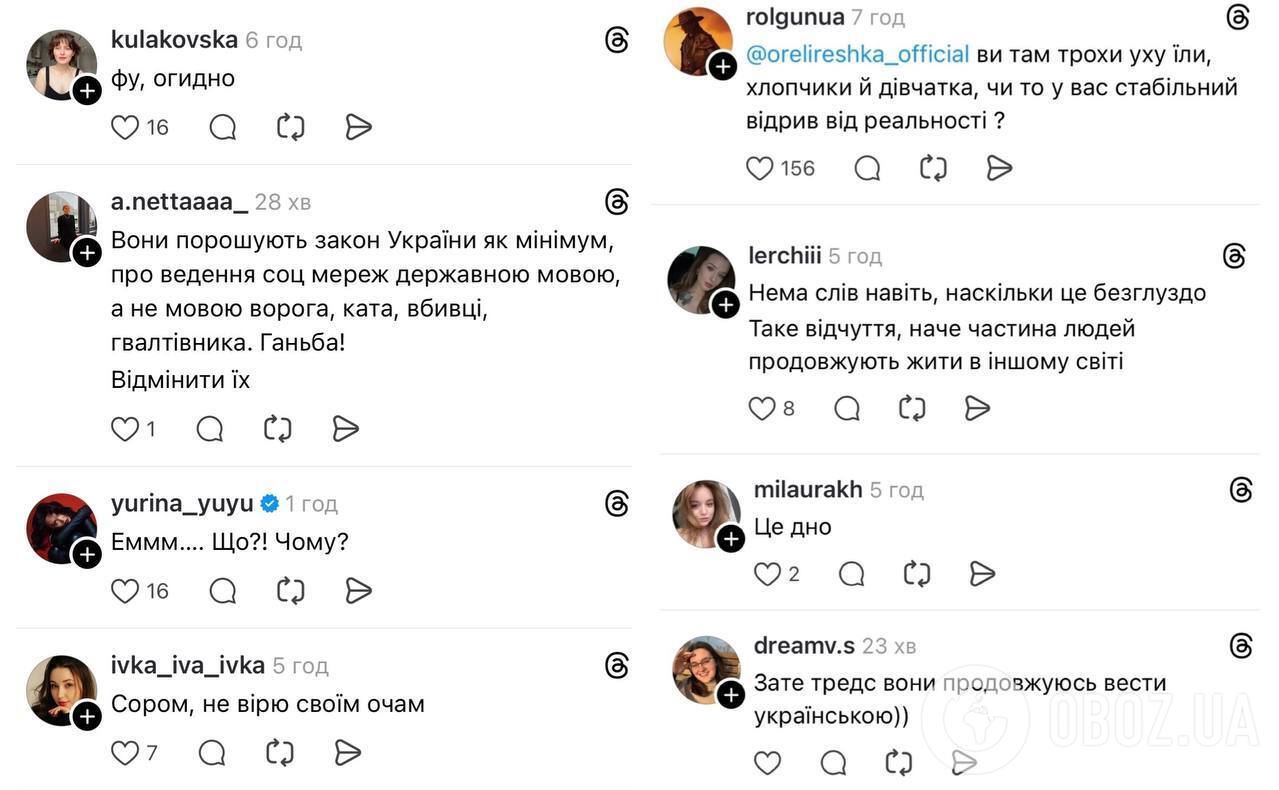
Task: Open reply icon under milaurakh's comment
Action: (851, 573)
